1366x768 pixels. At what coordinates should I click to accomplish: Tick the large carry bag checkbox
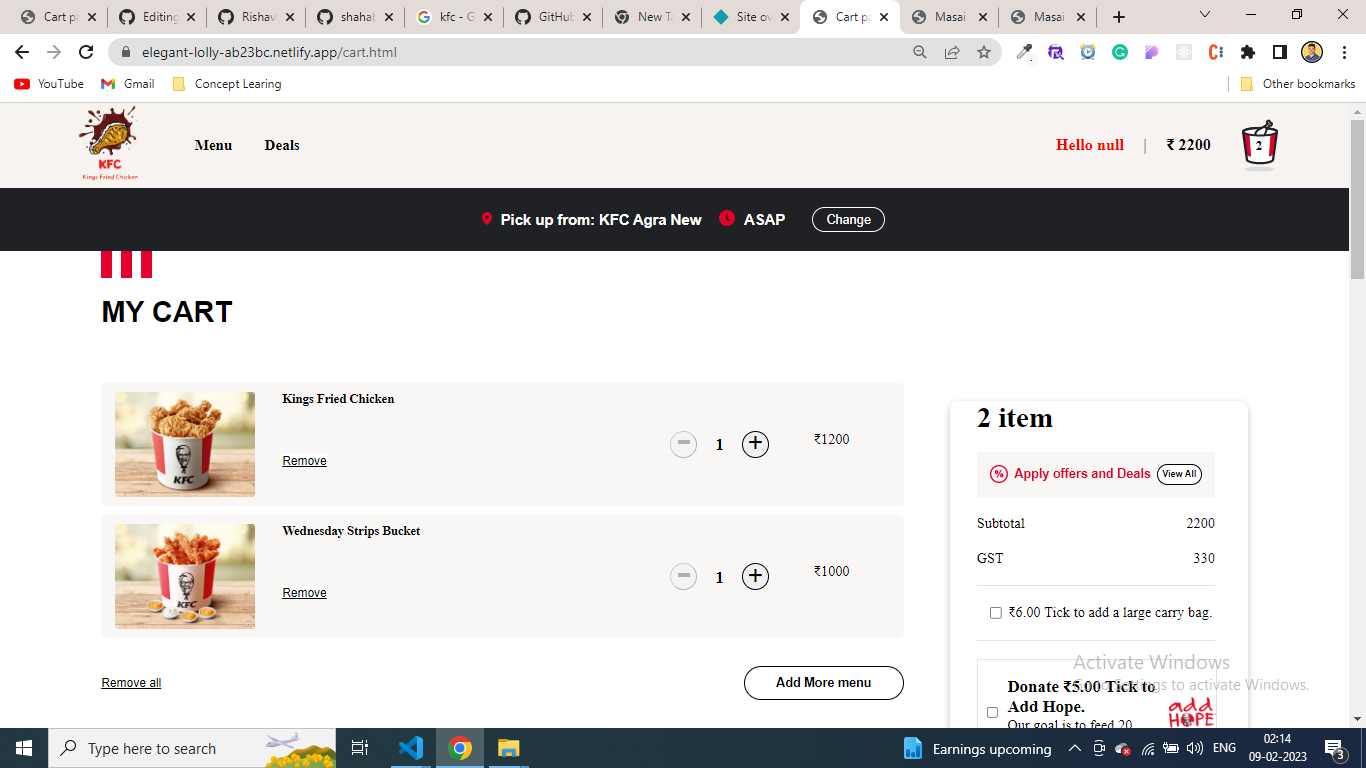[995, 613]
